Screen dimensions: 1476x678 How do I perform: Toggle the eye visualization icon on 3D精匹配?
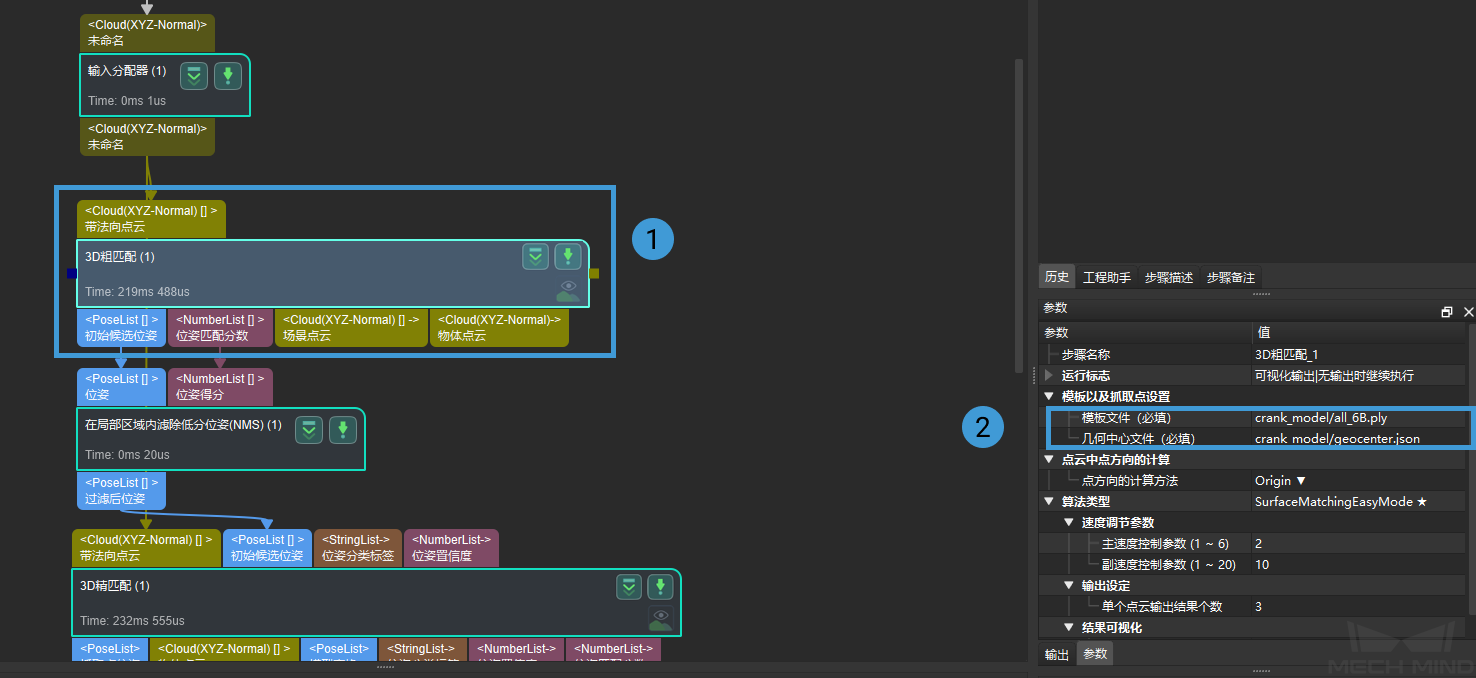660,619
